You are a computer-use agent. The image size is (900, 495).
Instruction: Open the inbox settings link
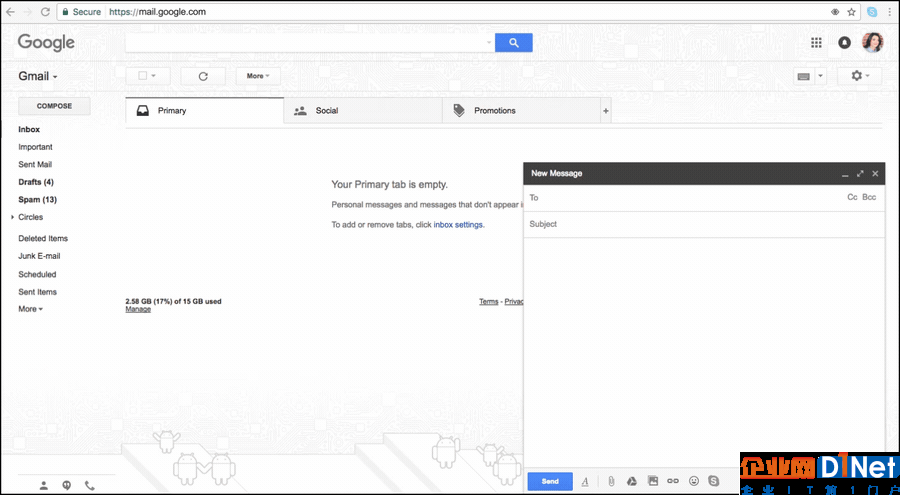tap(458, 225)
